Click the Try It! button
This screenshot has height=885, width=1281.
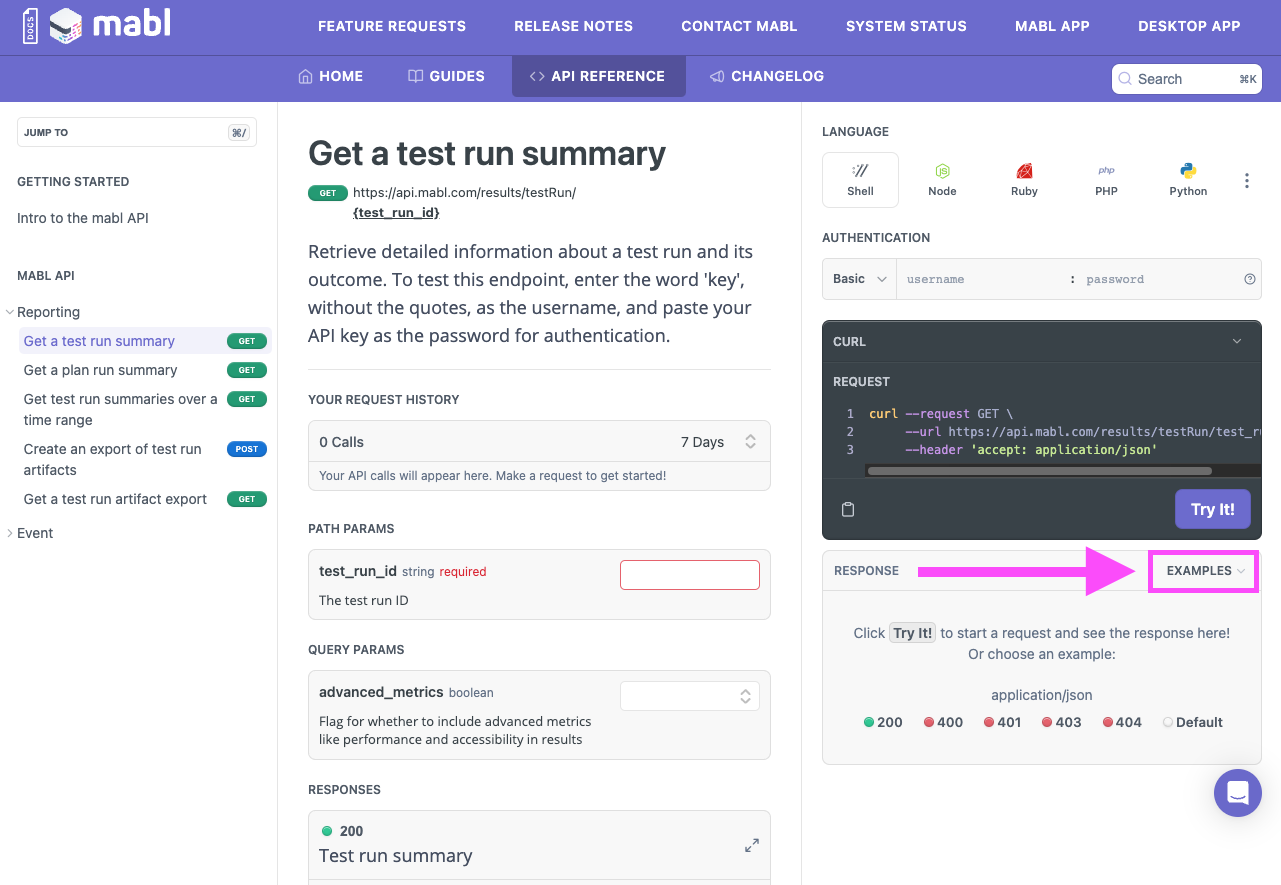point(1212,509)
